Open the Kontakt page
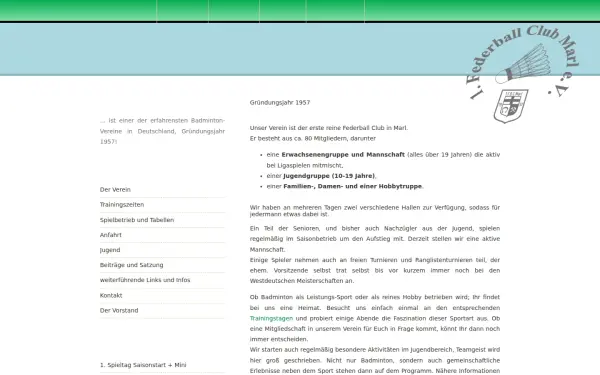 pos(111,295)
